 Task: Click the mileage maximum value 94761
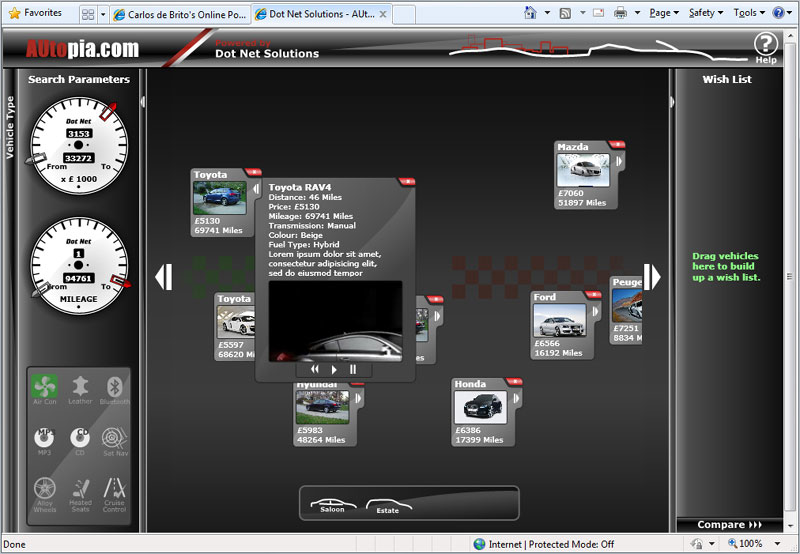tap(78, 279)
